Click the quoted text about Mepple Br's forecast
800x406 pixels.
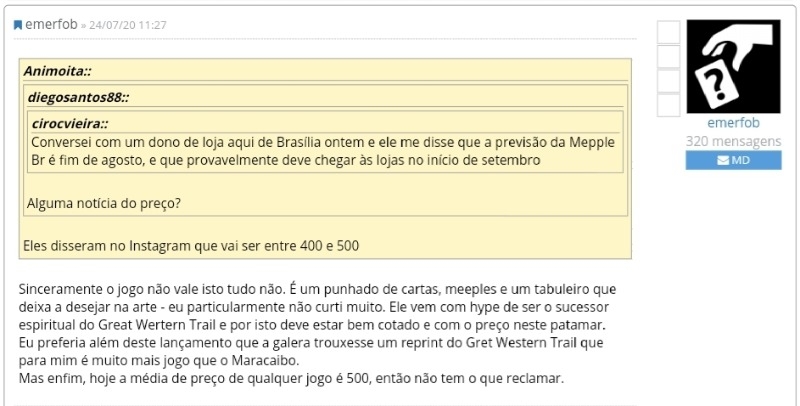click(x=320, y=151)
